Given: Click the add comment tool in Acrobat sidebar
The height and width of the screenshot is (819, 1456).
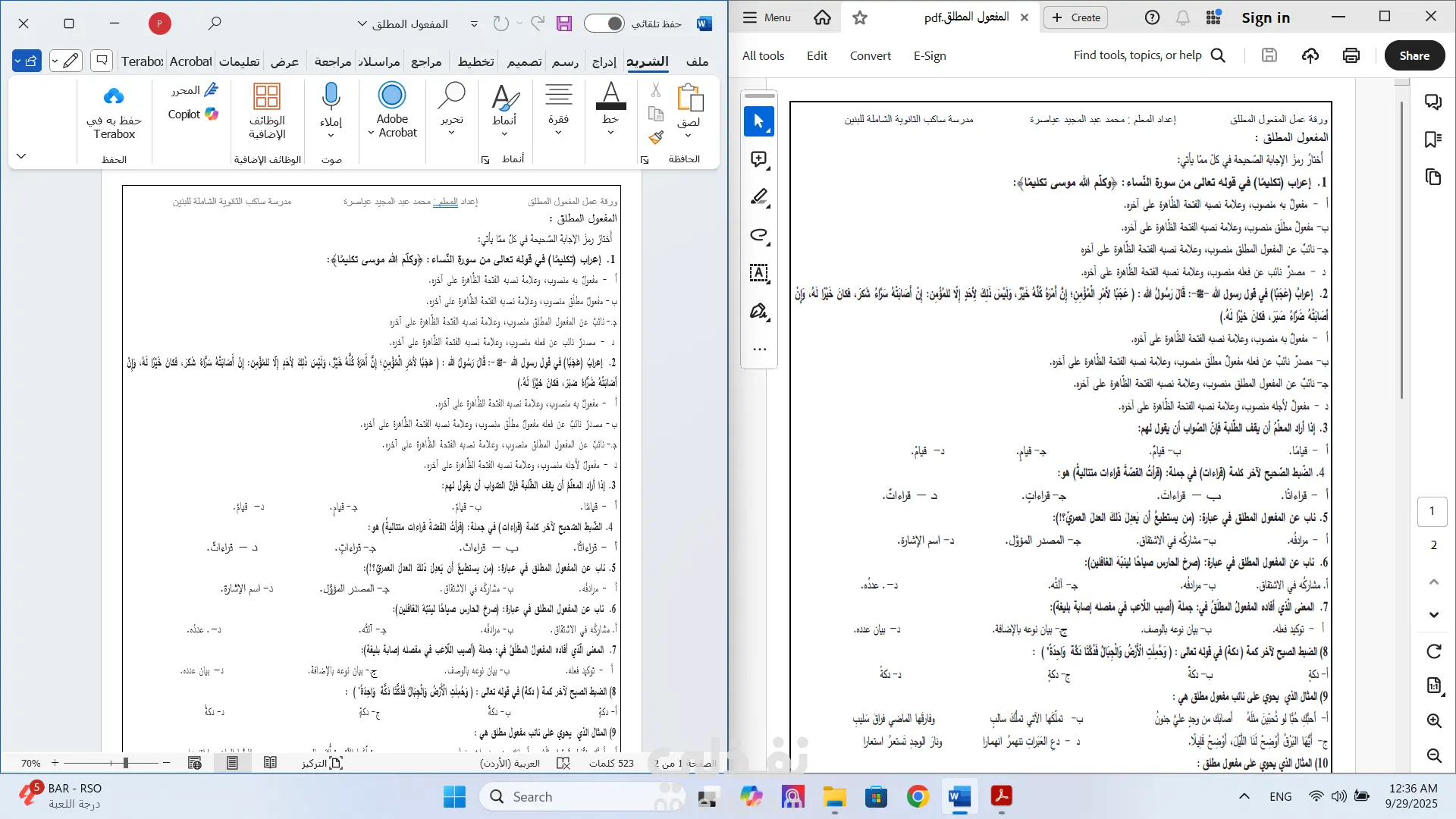Looking at the screenshot, I should pyautogui.click(x=758, y=159).
